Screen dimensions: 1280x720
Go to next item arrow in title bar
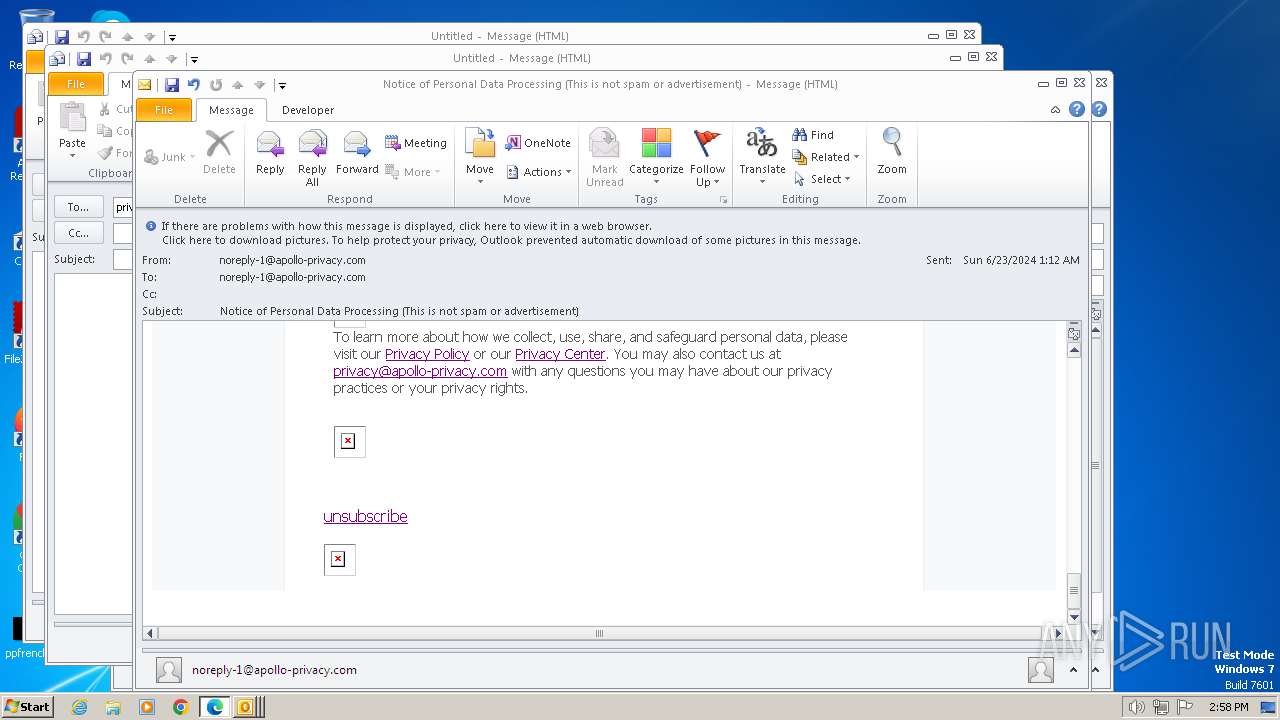pos(260,85)
